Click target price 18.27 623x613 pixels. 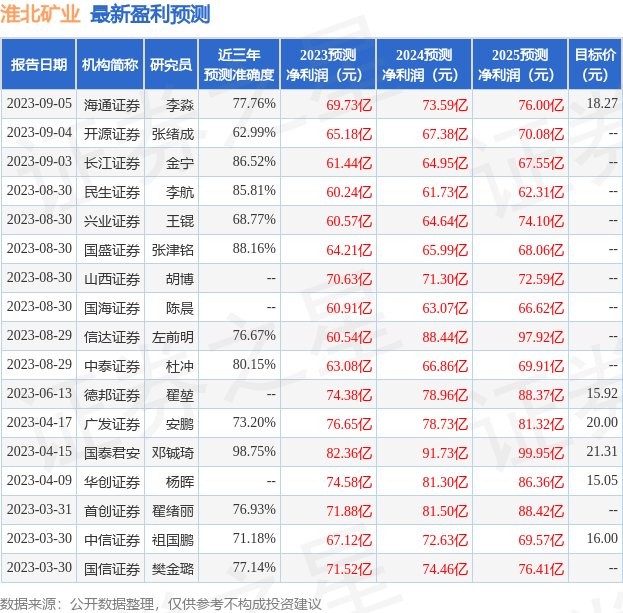pos(602,103)
